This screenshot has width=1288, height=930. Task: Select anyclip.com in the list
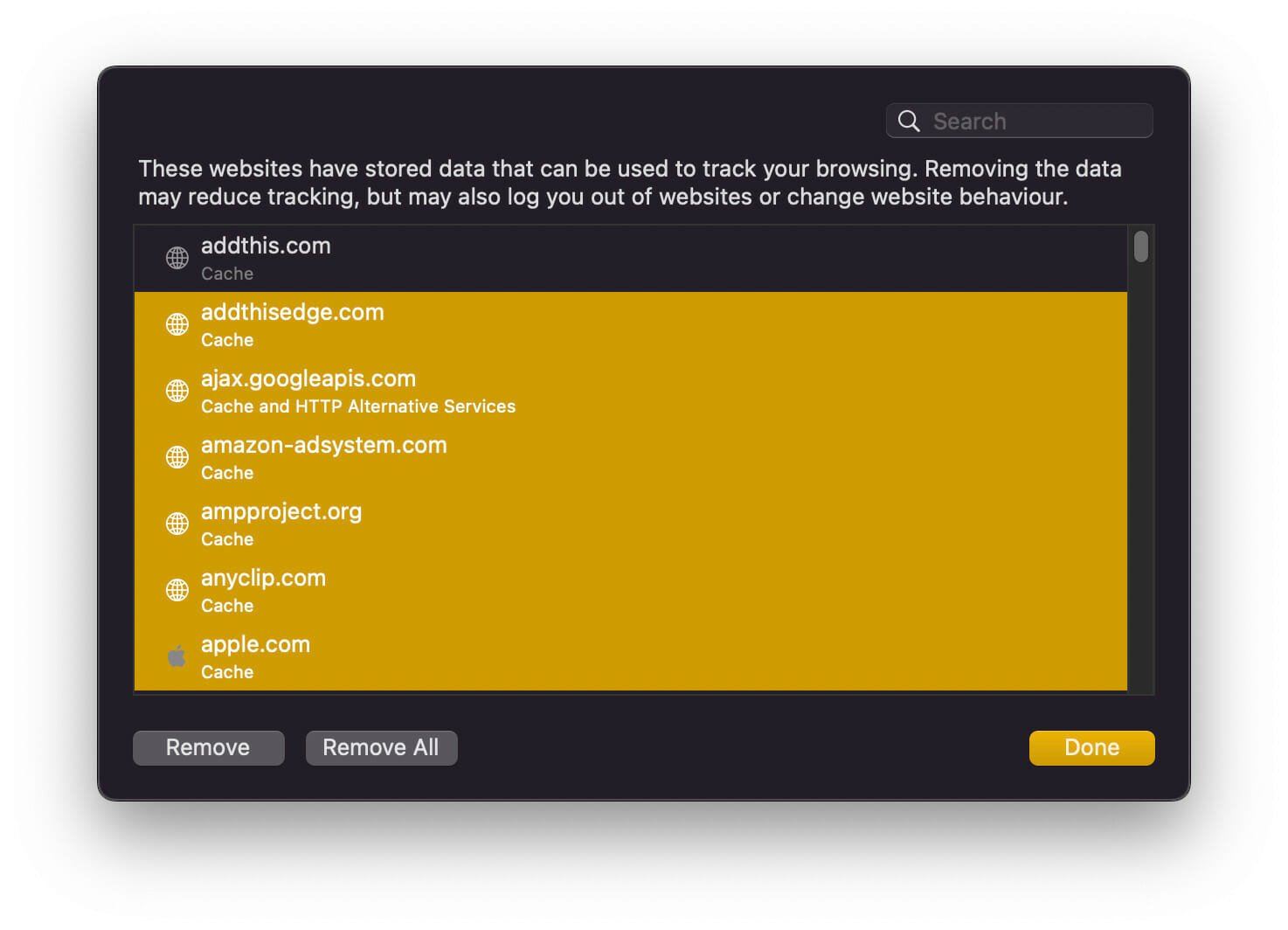[x=631, y=591]
